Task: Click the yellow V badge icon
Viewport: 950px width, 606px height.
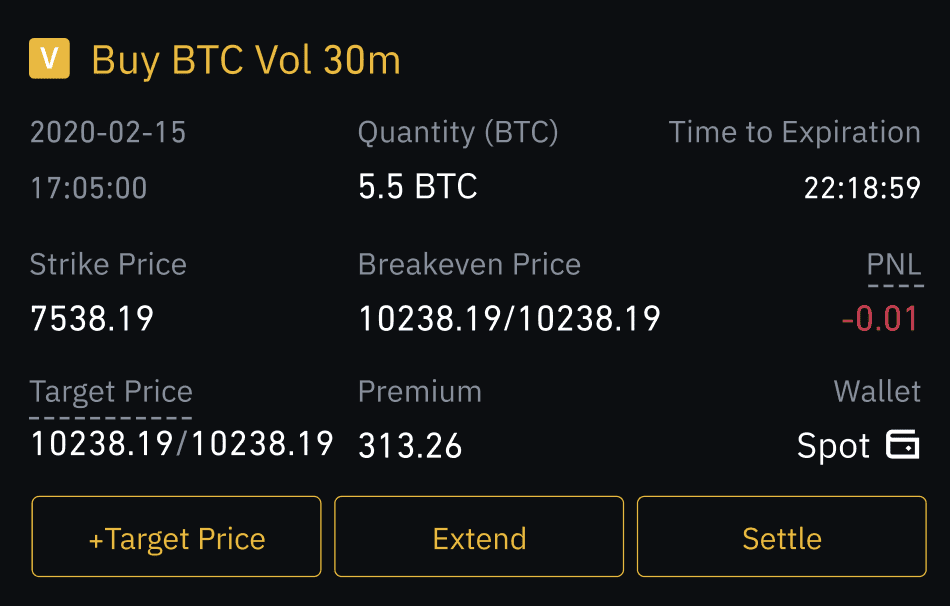Action: [49, 59]
